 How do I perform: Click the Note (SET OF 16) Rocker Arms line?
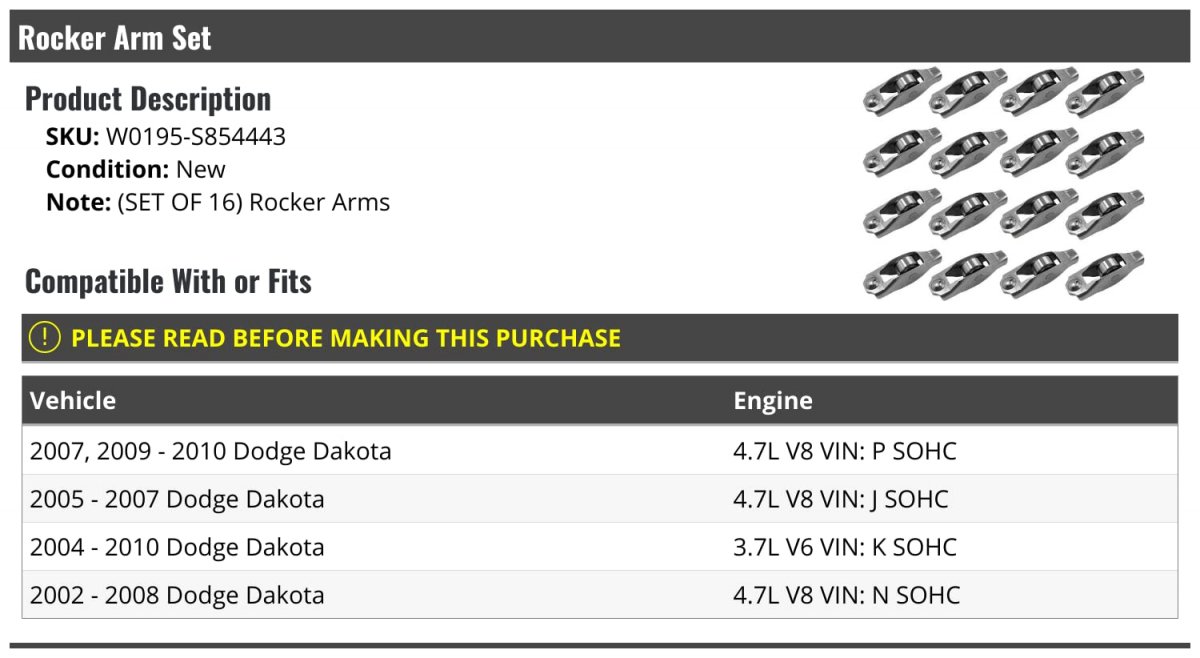pos(218,203)
